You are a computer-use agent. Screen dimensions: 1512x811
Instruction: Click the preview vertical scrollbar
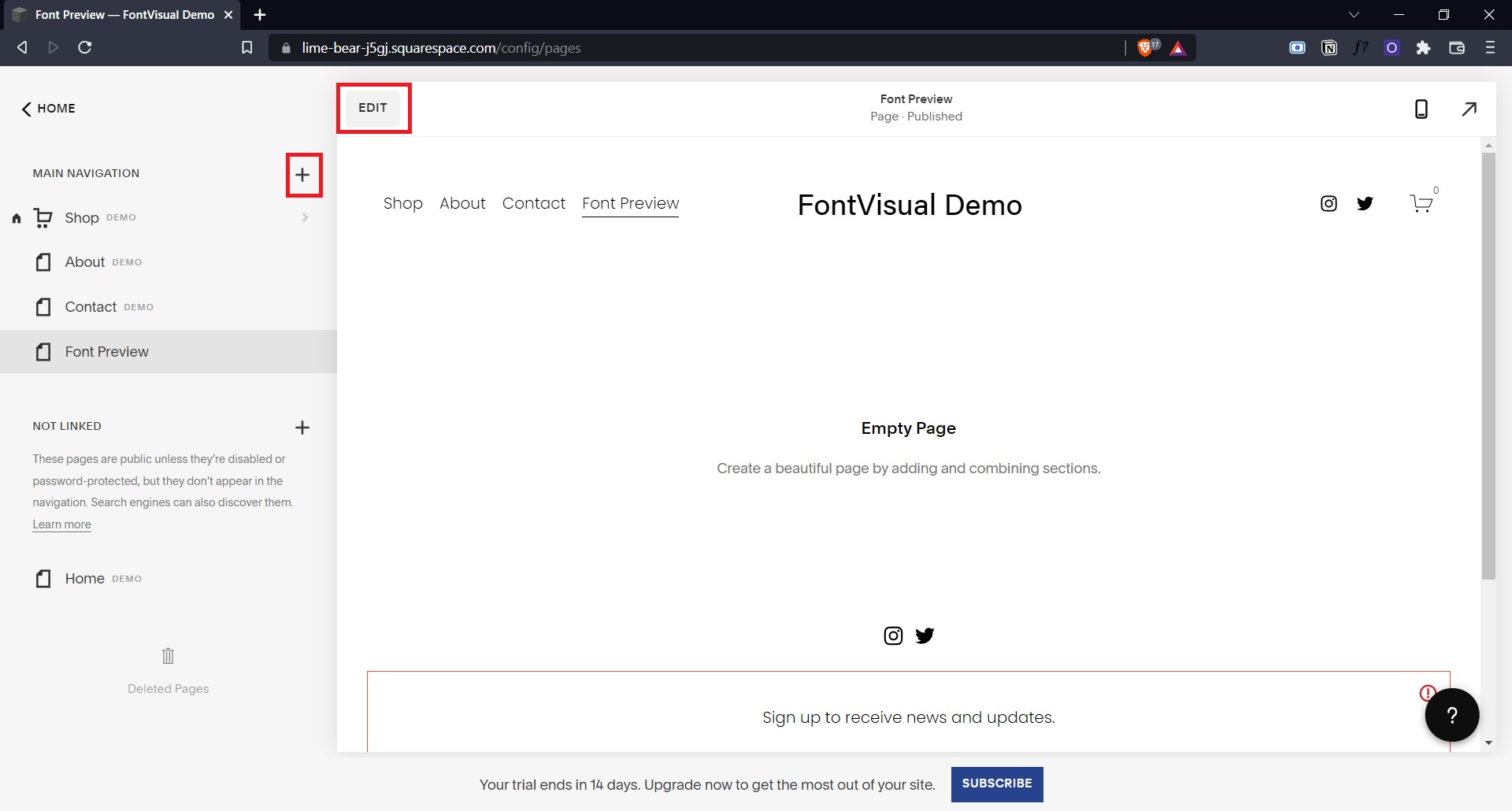pyautogui.click(x=1488, y=366)
